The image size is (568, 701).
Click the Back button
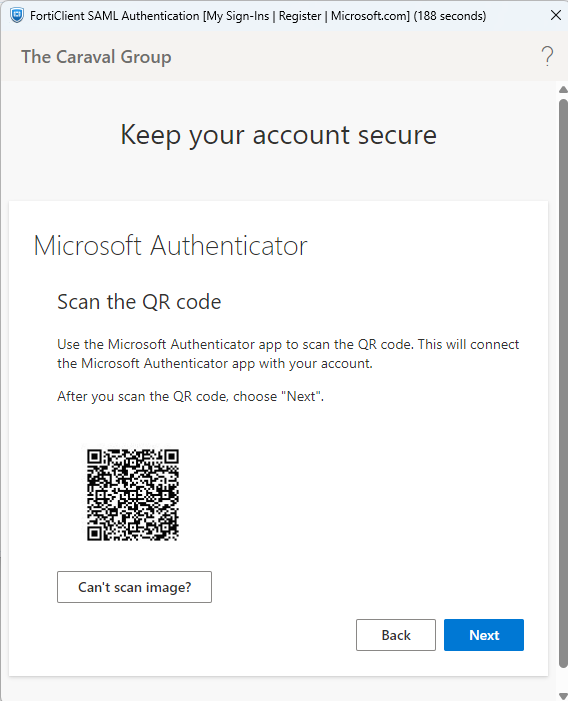click(395, 635)
